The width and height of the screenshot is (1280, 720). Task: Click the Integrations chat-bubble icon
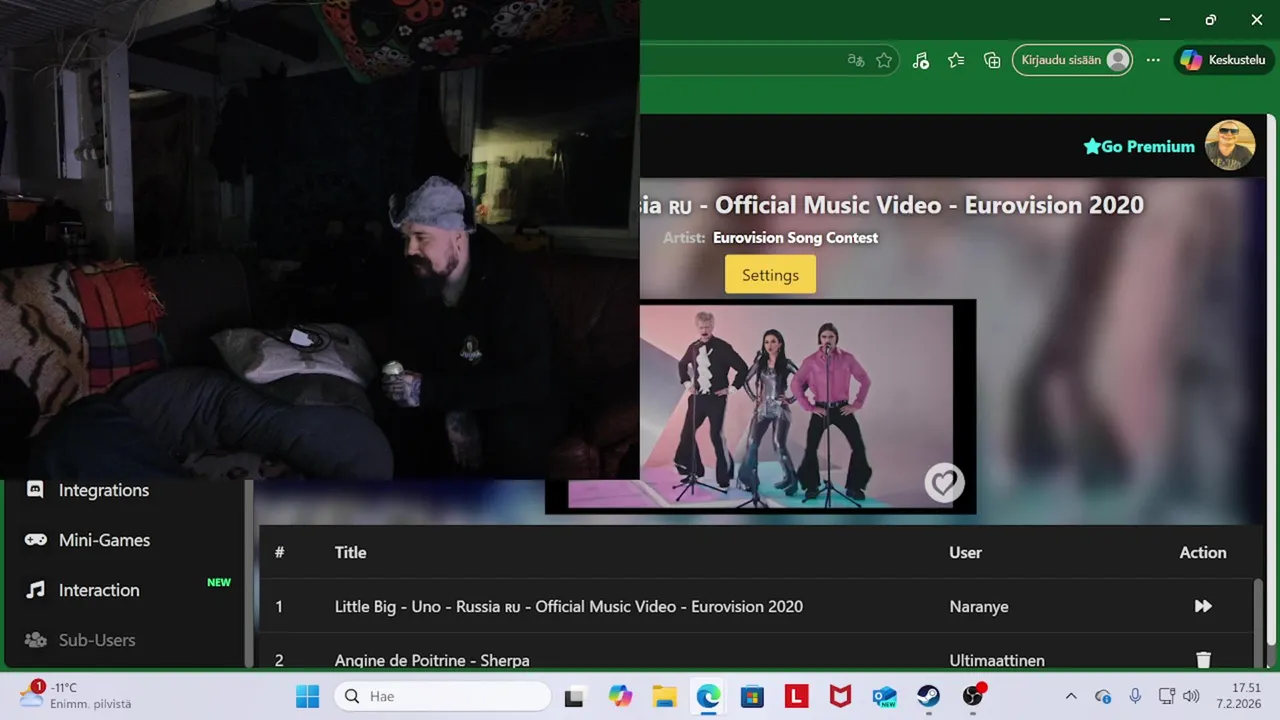(35, 490)
